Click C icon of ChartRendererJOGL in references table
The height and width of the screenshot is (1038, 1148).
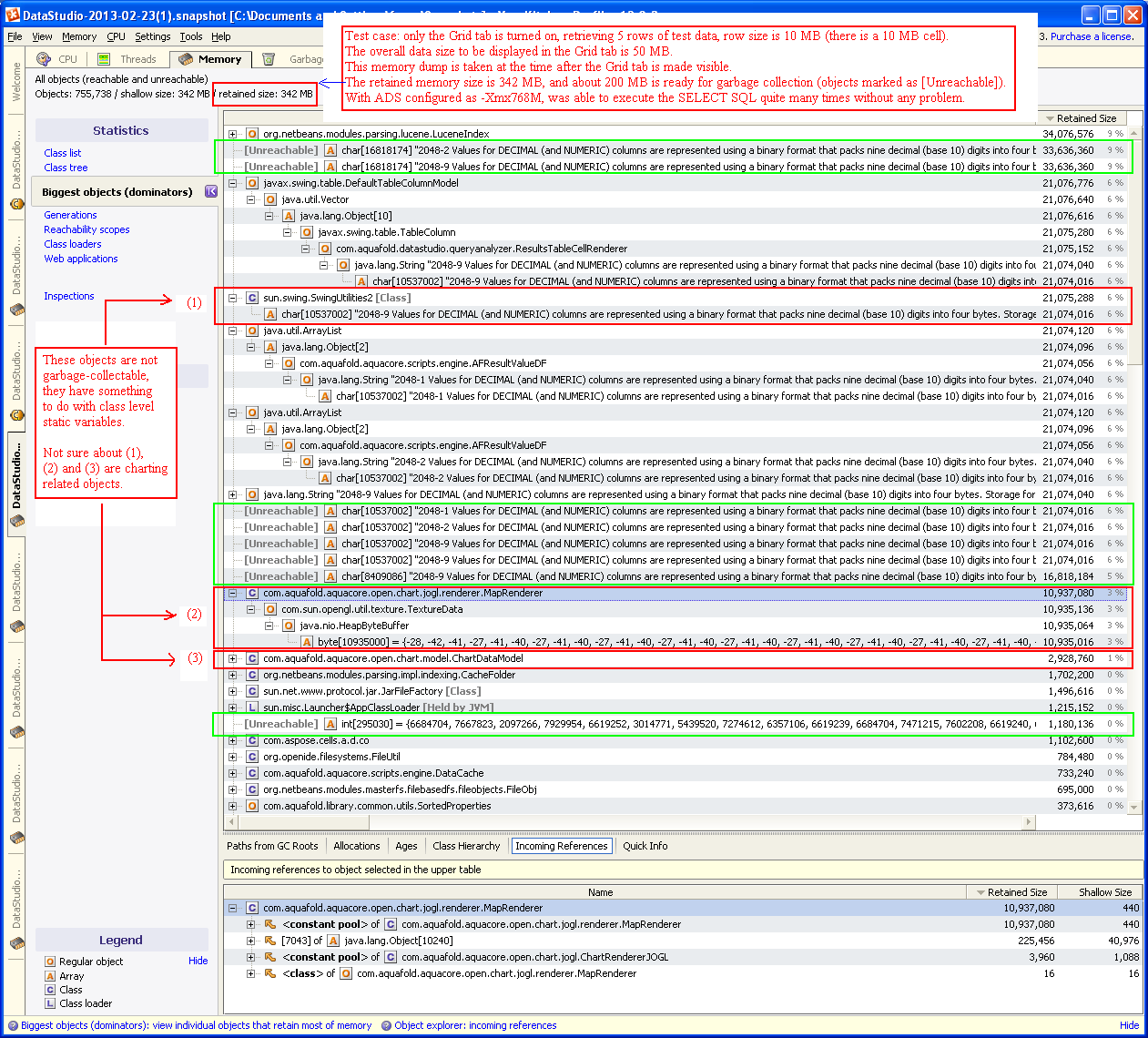391,957
